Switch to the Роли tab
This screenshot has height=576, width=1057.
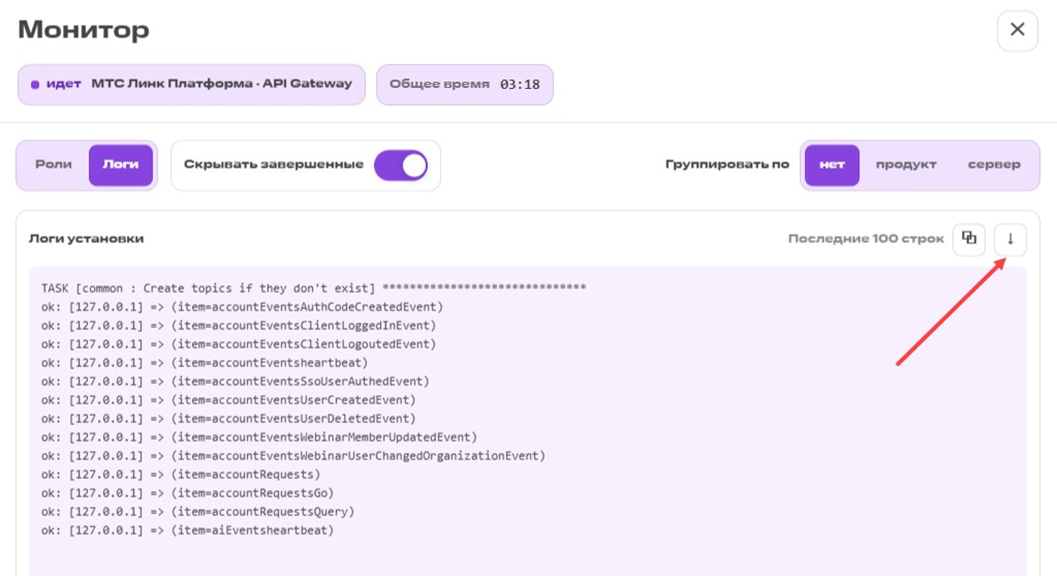point(53,165)
